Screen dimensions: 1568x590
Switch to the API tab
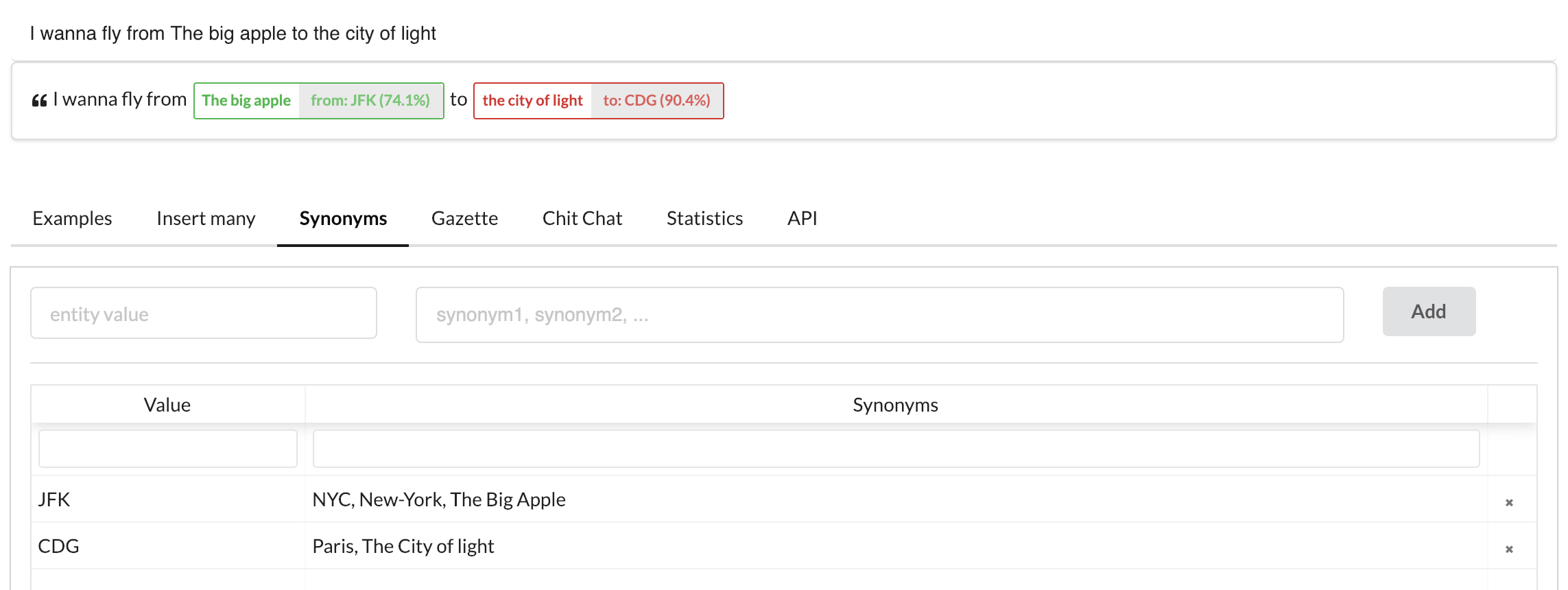pyautogui.click(x=802, y=218)
